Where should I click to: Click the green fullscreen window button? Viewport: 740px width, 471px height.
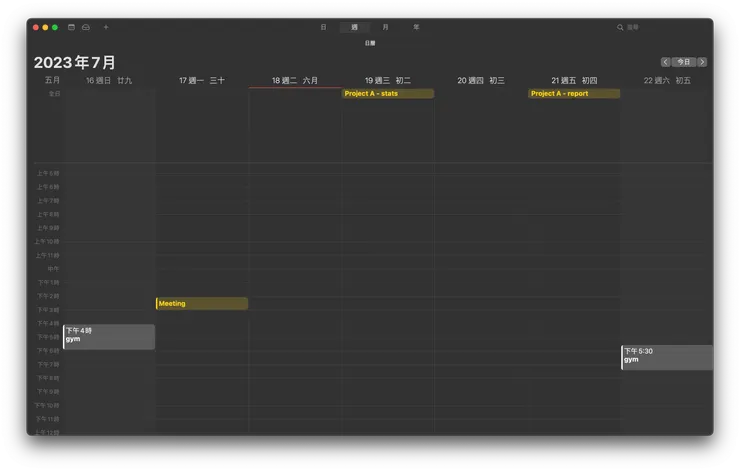(x=55, y=27)
